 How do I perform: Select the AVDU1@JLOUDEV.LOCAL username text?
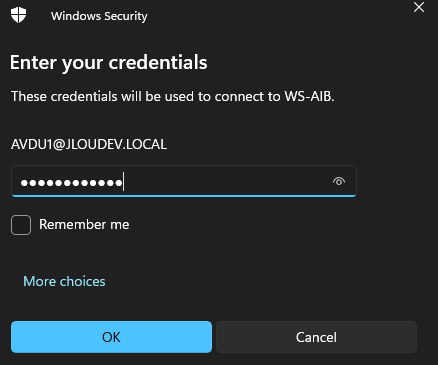click(x=89, y=144)
